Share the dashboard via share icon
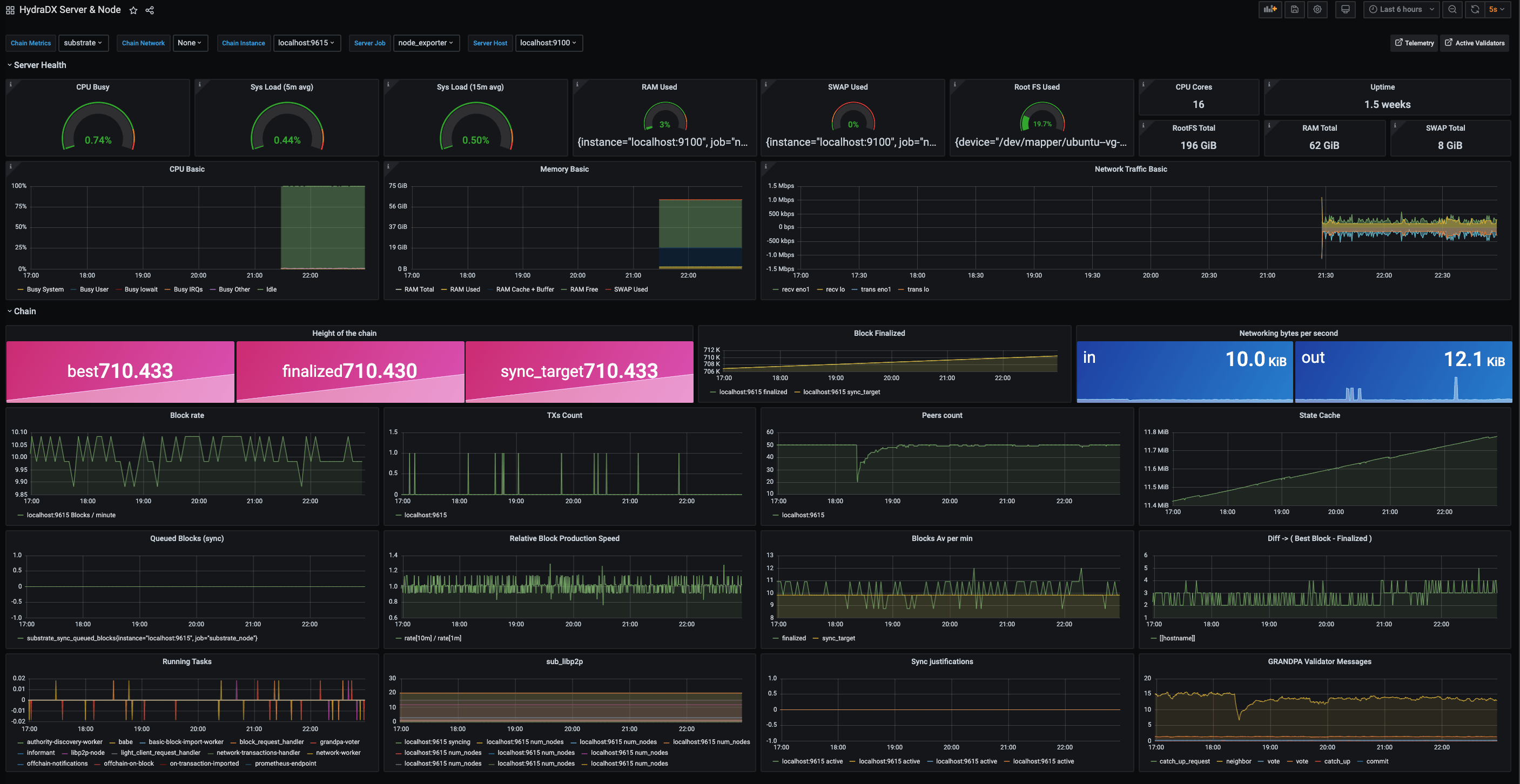Screen dimensions: 1520x784 point(150,10)
